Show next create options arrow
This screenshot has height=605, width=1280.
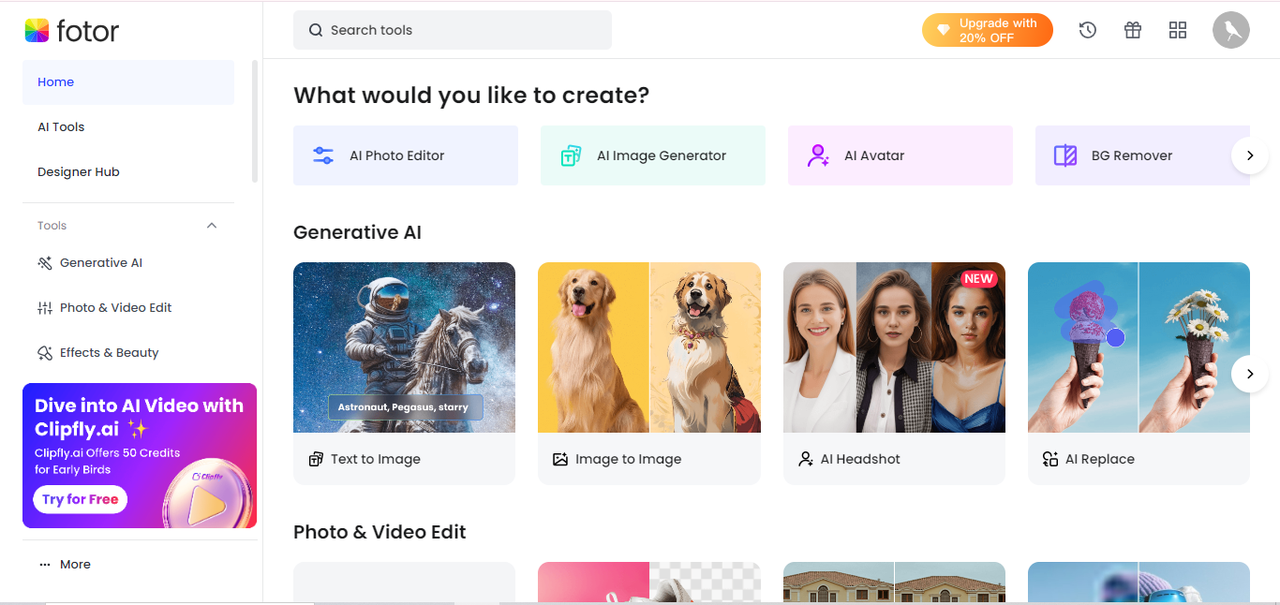click(1249, 155)
